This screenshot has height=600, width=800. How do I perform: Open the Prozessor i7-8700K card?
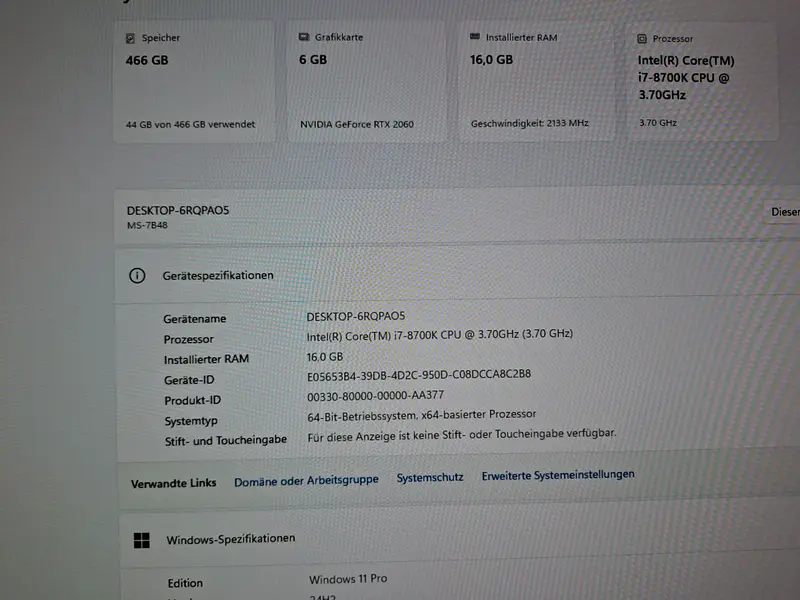(x=703, y=81)
